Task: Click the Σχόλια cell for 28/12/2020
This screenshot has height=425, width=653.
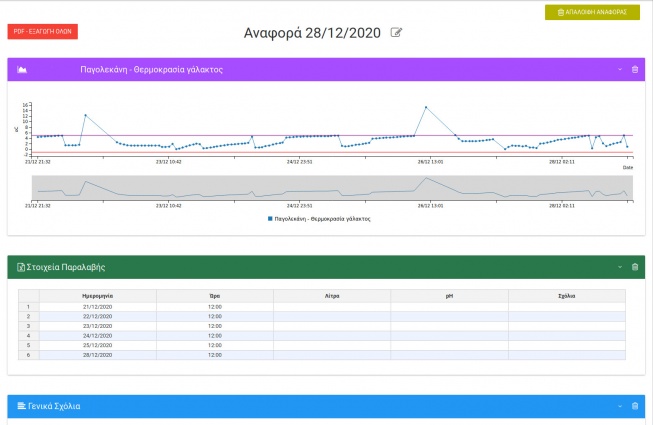Action: tap(566, 355)
